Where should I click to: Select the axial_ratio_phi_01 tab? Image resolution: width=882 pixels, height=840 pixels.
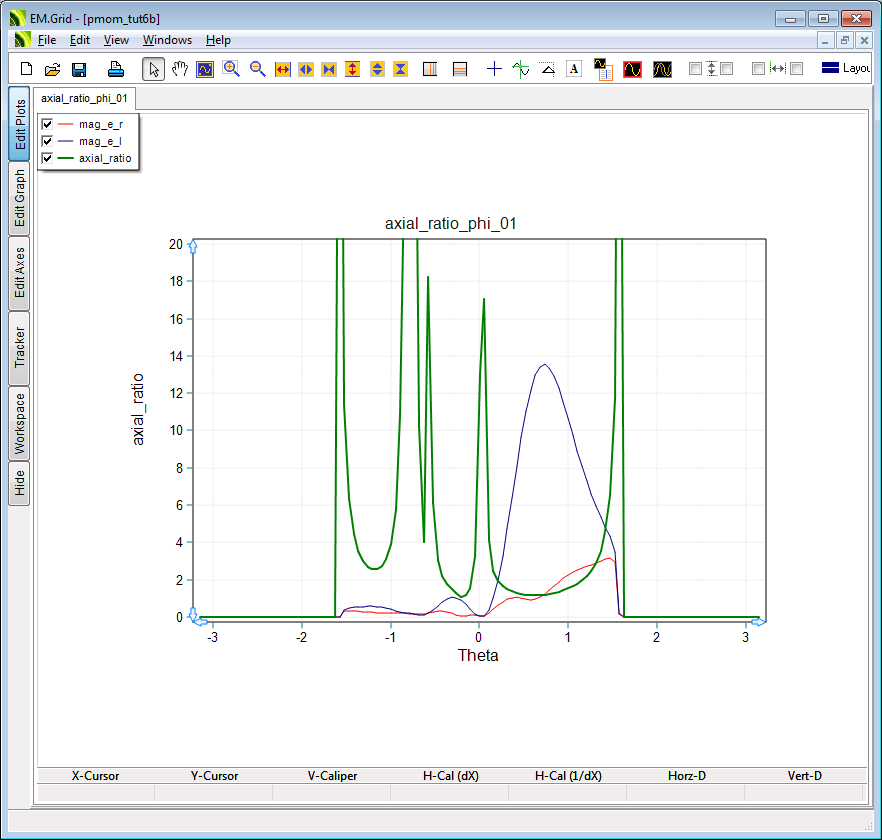tap(84, 99)
